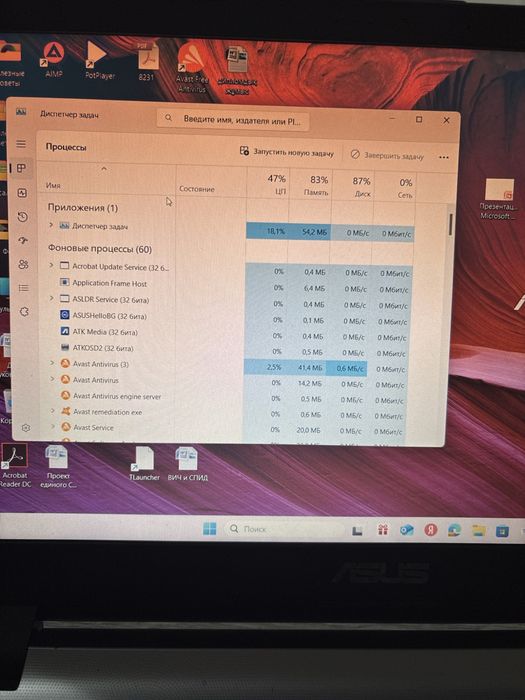The image size is (525, 700).
Task: Click the Avast Antivirus engine server process icon
Action: 65,395
